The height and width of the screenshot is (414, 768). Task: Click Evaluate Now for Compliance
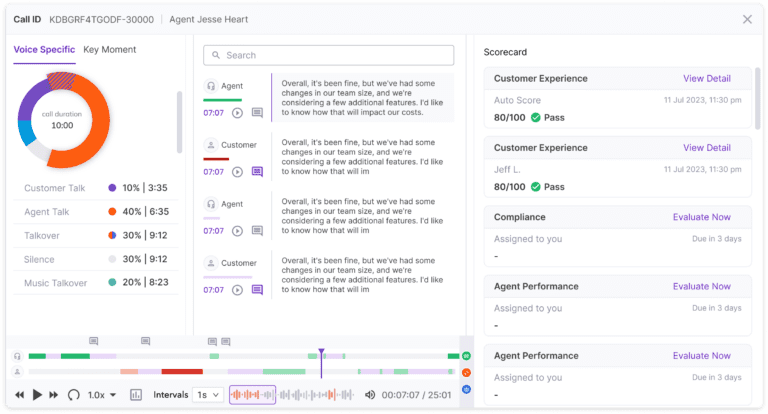pyautogui.click(x=701, y=217)
